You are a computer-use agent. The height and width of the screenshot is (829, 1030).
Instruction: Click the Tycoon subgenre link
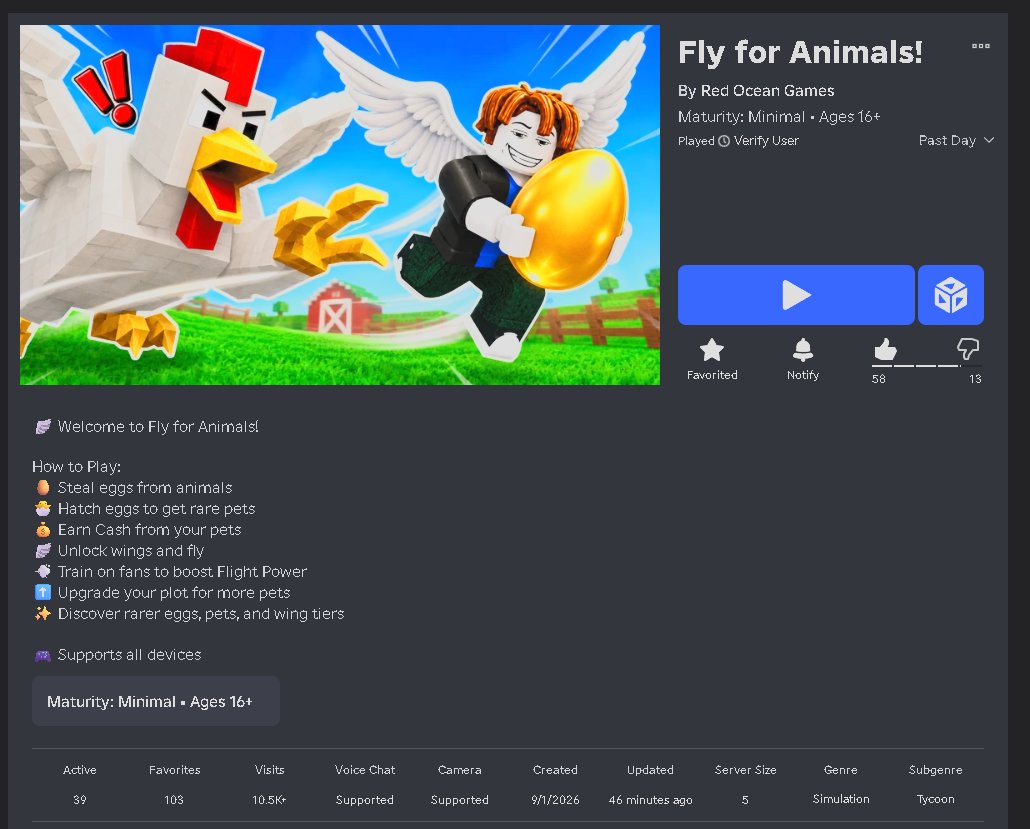coord(935,799)
